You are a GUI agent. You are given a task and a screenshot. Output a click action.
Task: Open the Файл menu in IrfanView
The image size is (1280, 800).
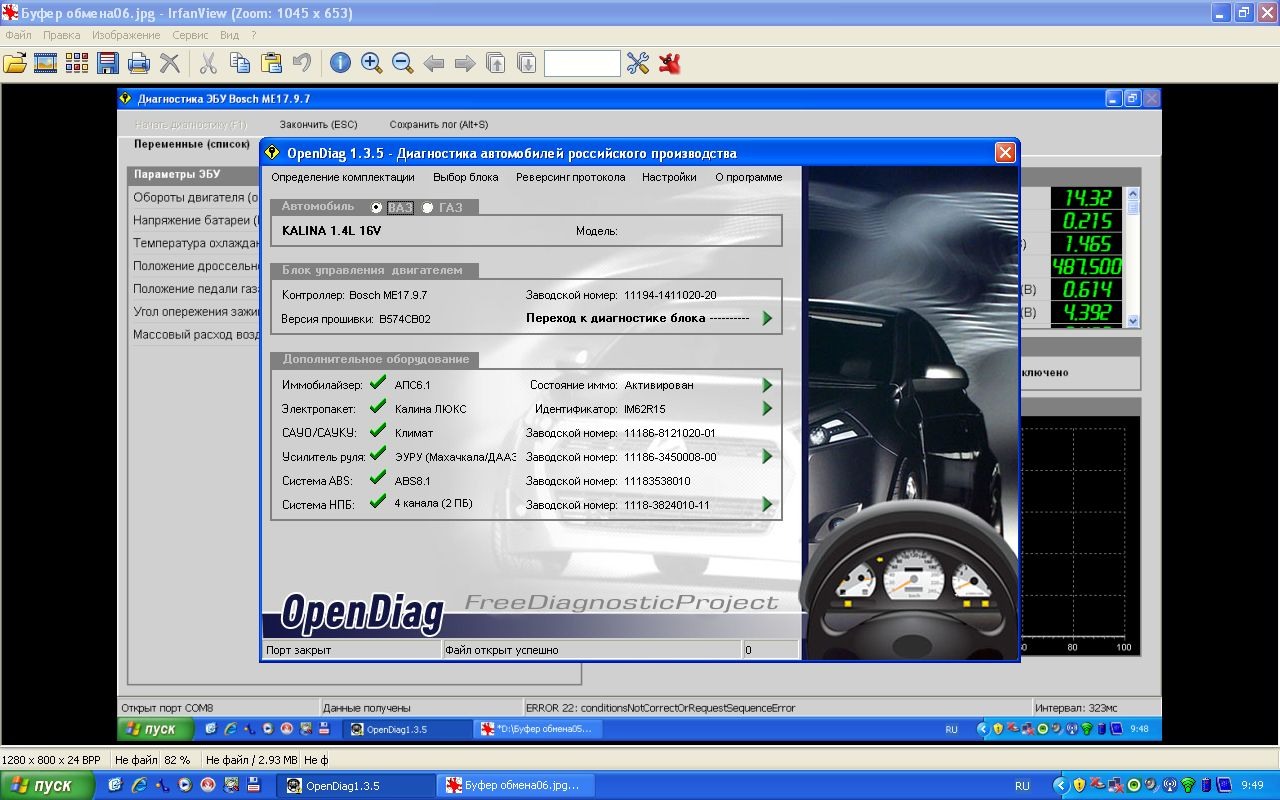pyautogui.click(x=18, y=35)
